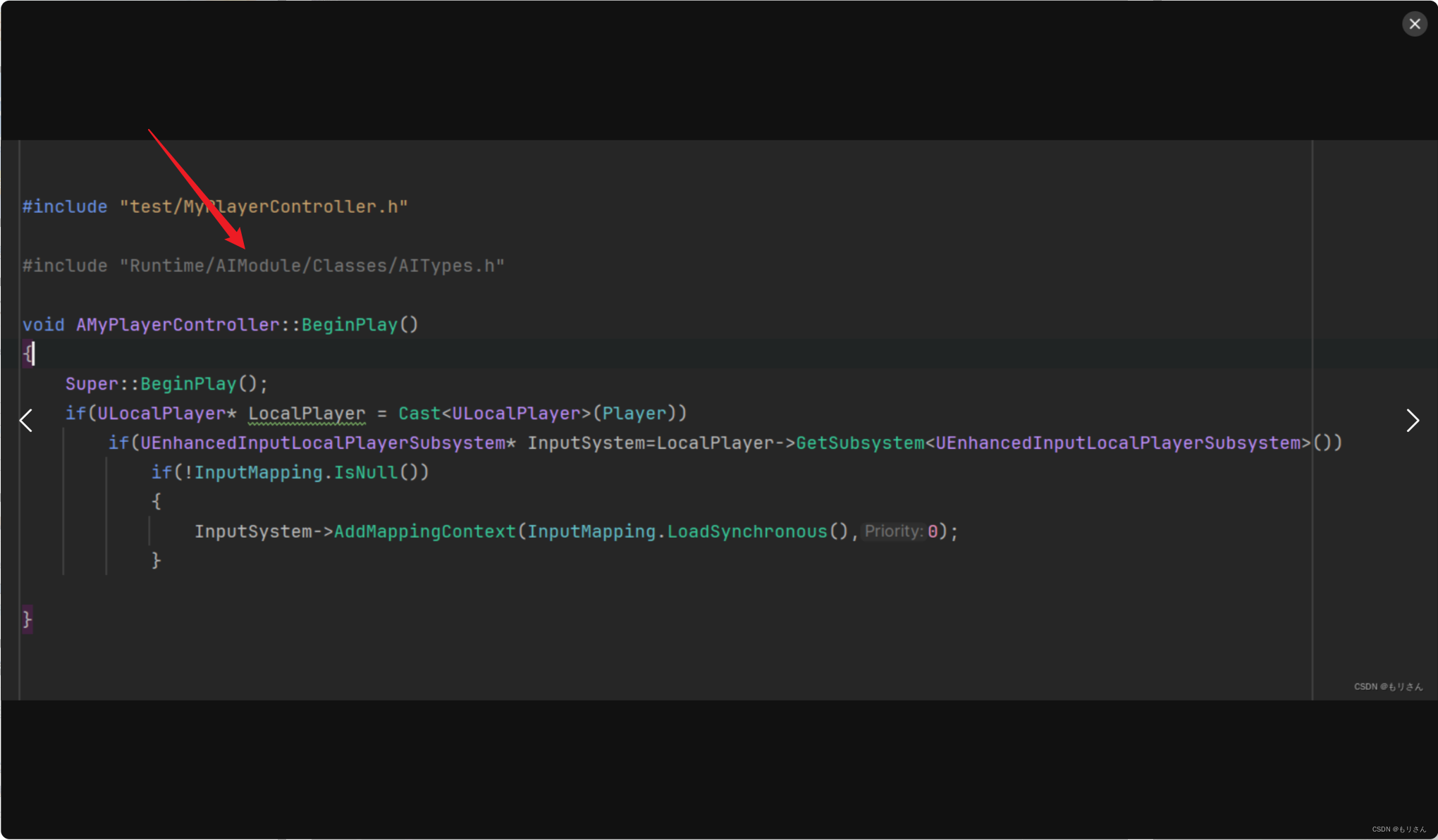Click the AddMappingContext method name
This screenshot has width=1438, height=840.
(x=424, y=531)
